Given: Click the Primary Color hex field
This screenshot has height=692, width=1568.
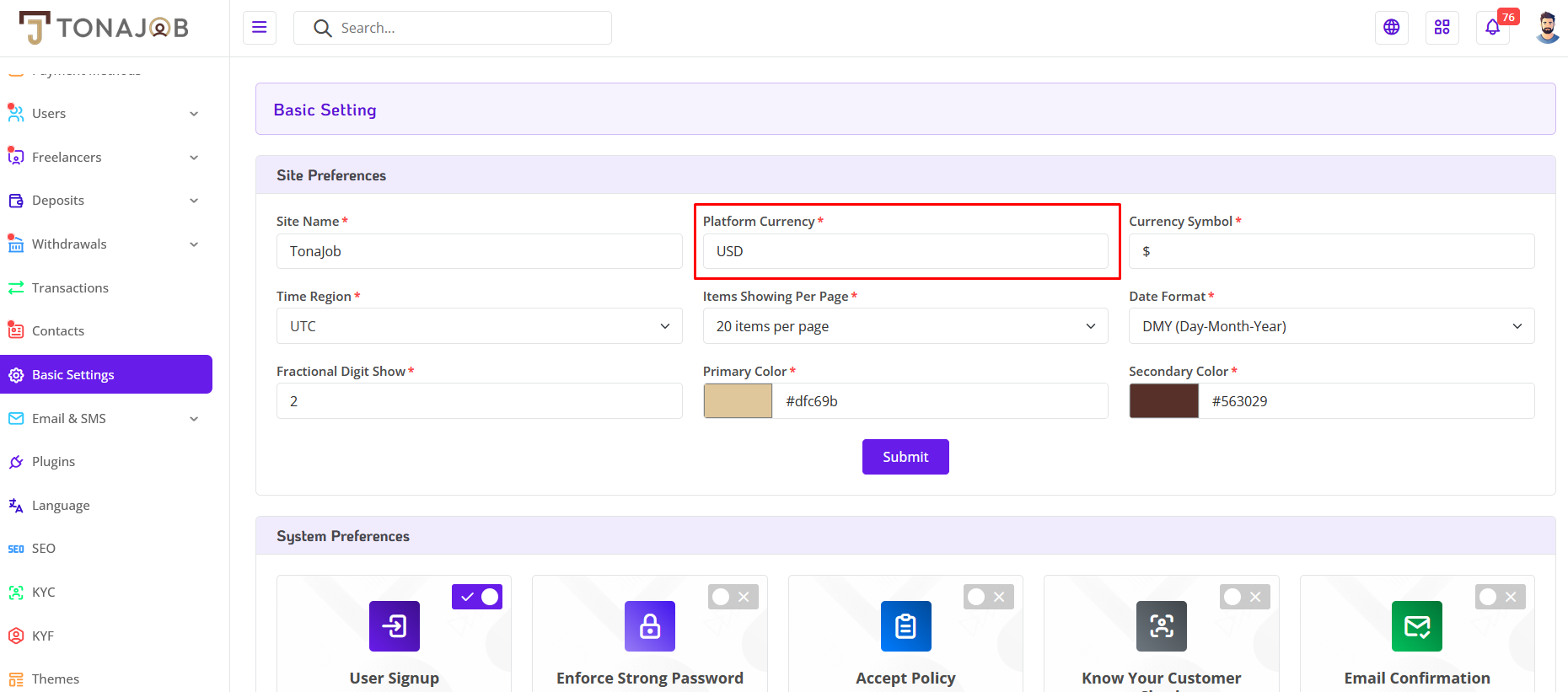Looking at the screenshot, I should [940, 401].
